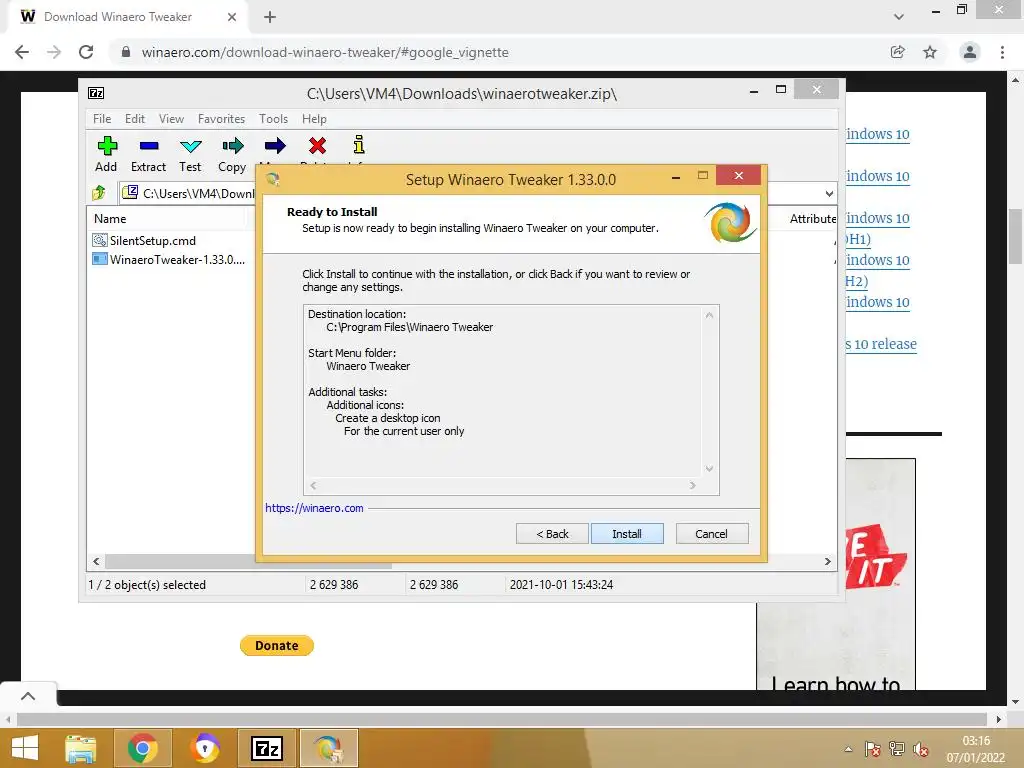
Task: Click the 7z application icon in title bar
Action: pyautogui.click(x=96, y=93)
